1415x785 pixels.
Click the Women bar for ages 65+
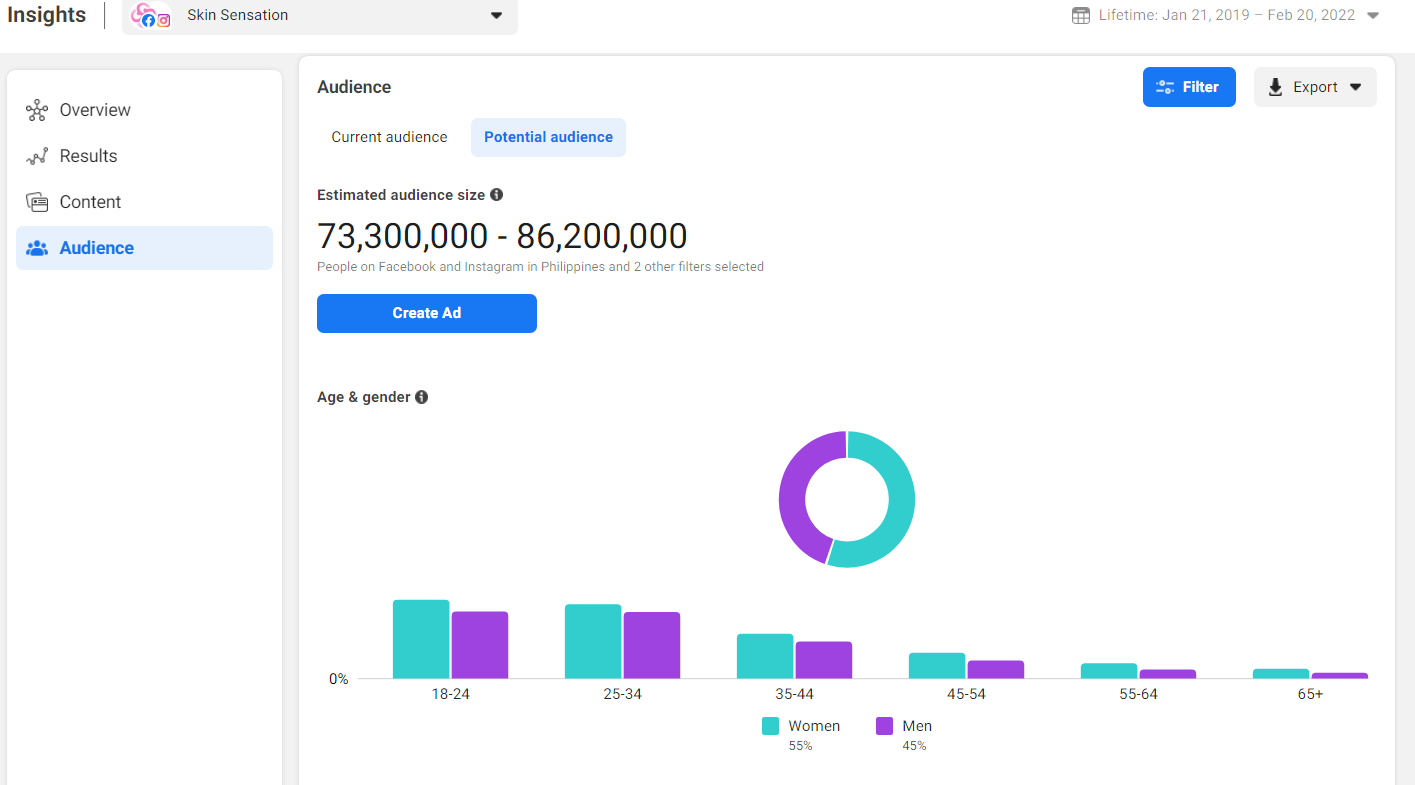click(1281, 674)
